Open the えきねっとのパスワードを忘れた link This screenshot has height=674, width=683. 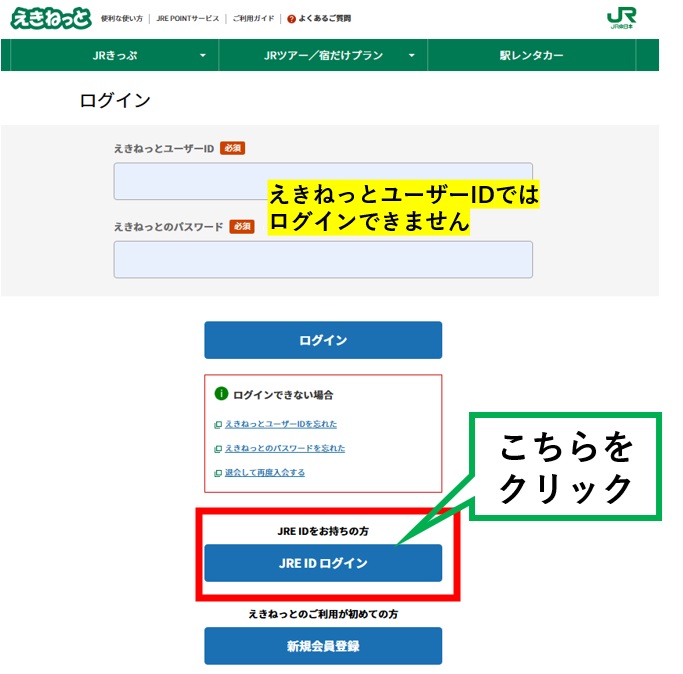click(285, 449)
